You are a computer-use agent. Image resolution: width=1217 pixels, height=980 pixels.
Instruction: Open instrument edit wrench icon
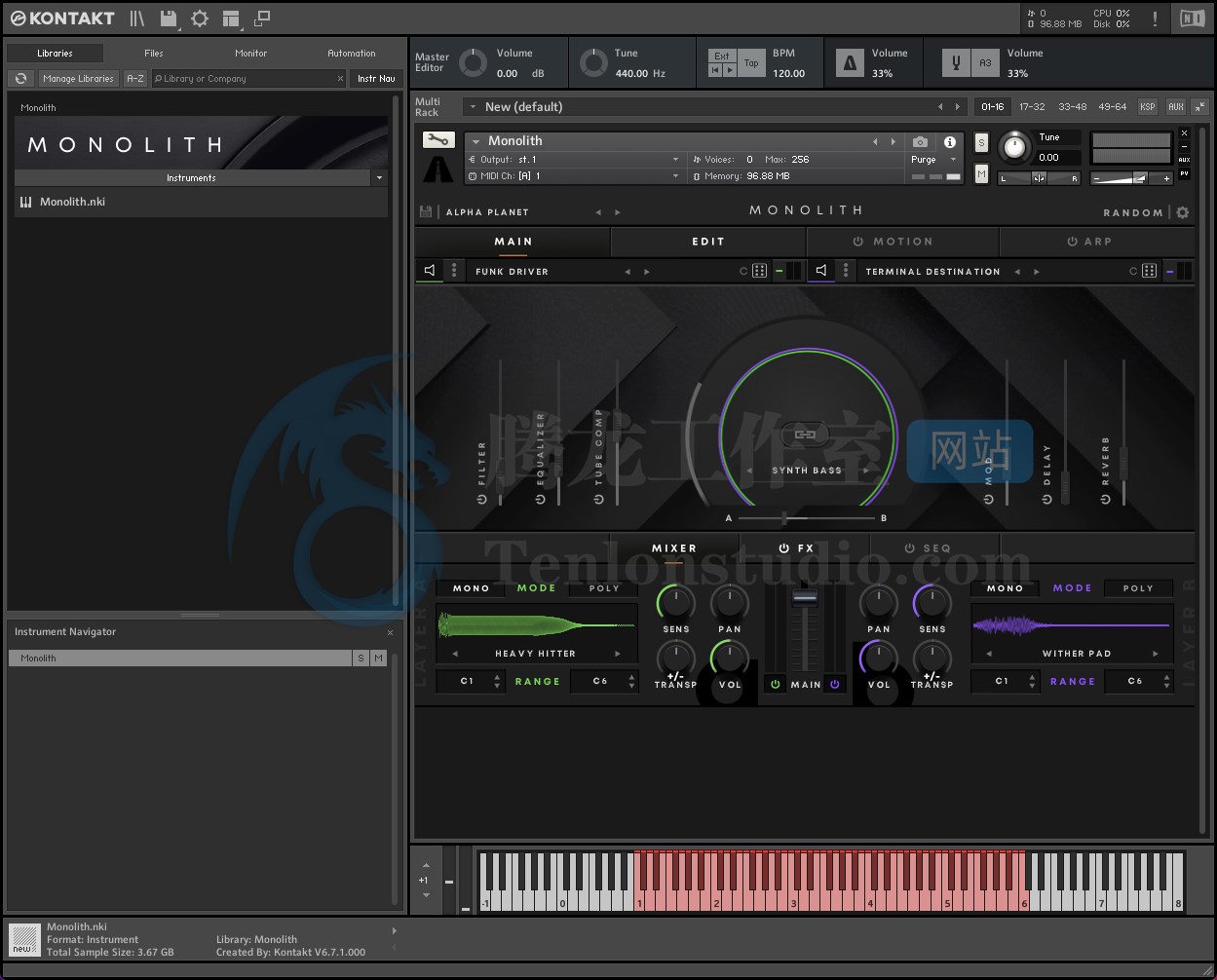438,140
